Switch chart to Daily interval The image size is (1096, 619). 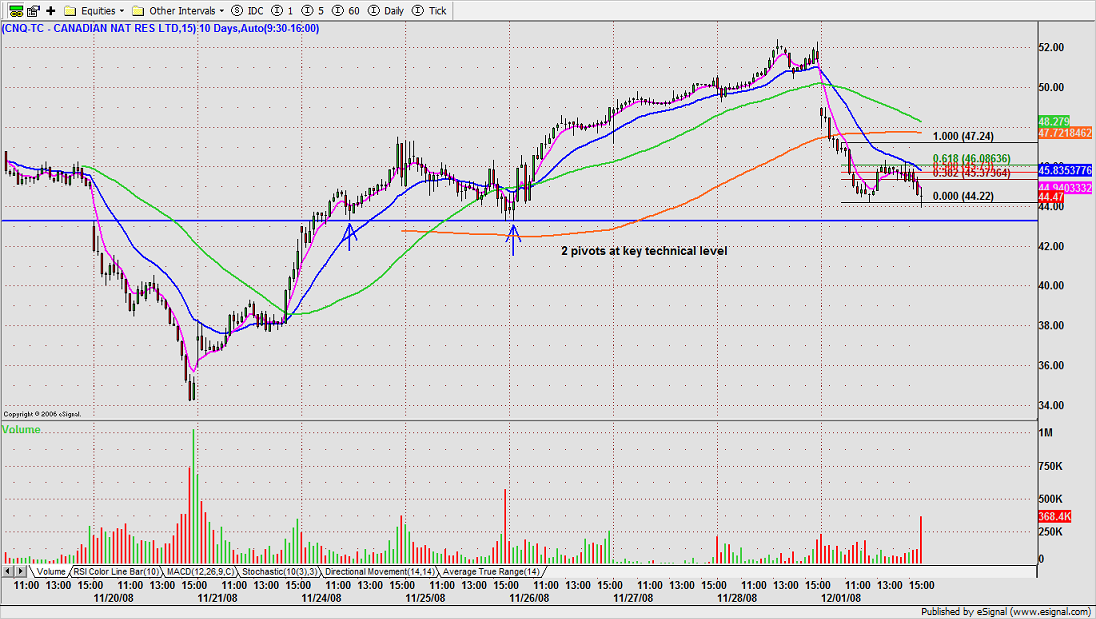point(386,10)
